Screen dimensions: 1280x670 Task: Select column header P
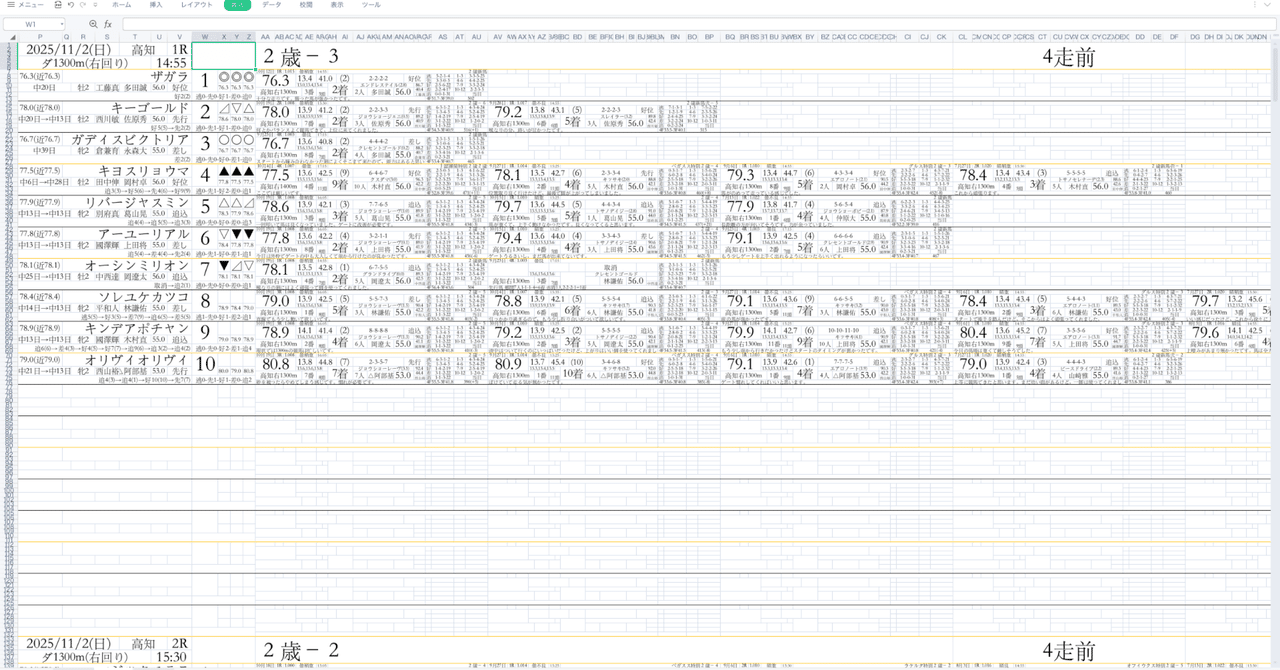point(39,37)
